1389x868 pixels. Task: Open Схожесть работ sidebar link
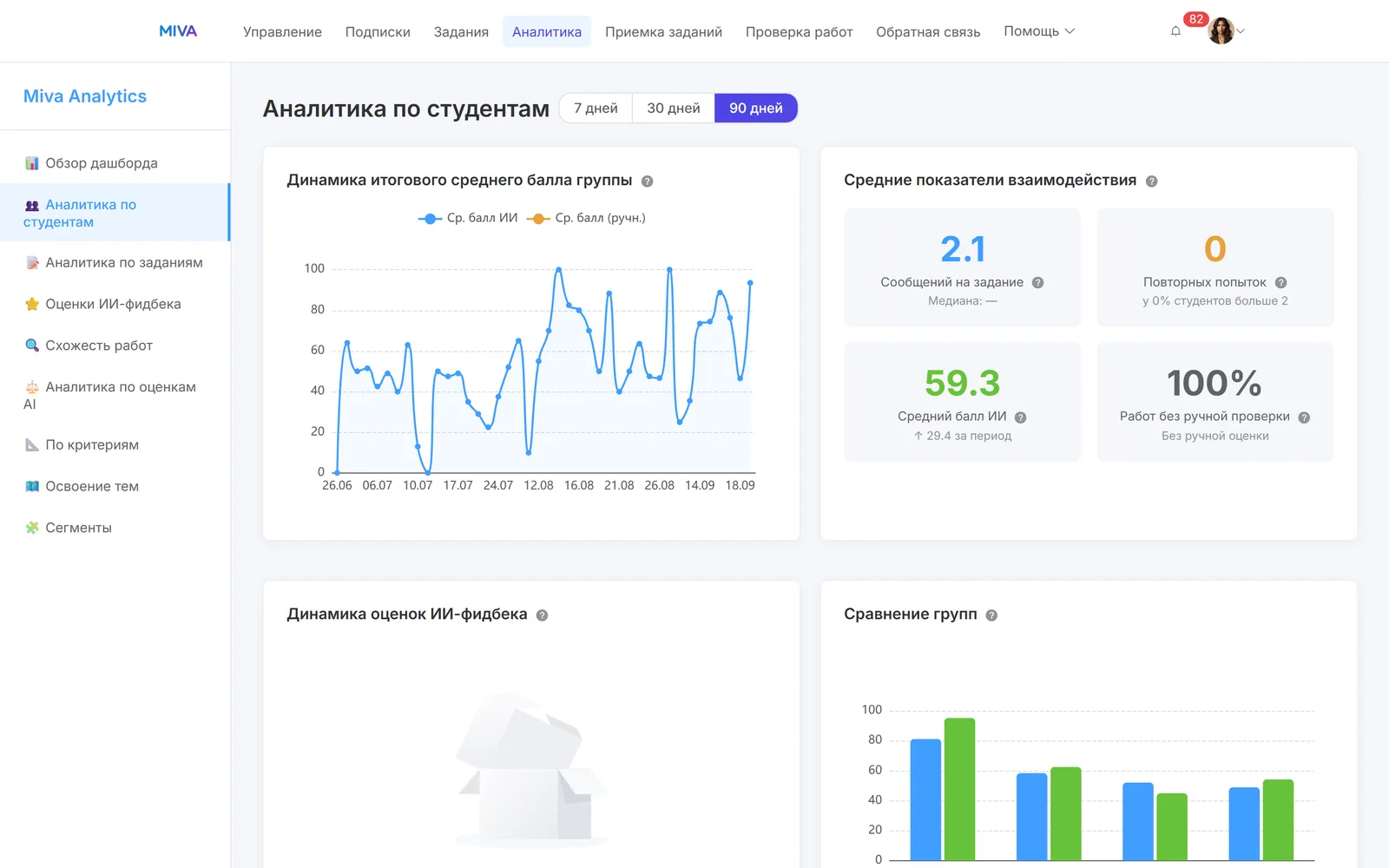pyautogui.click(x=115, y=345)
